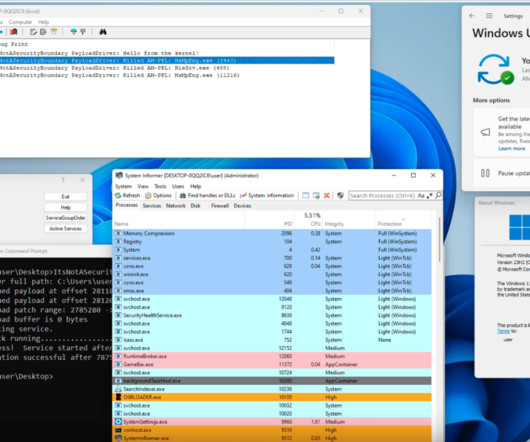
Task: Click the megaphone icon beside Get the latest updates
Action: tap(485, 132)
